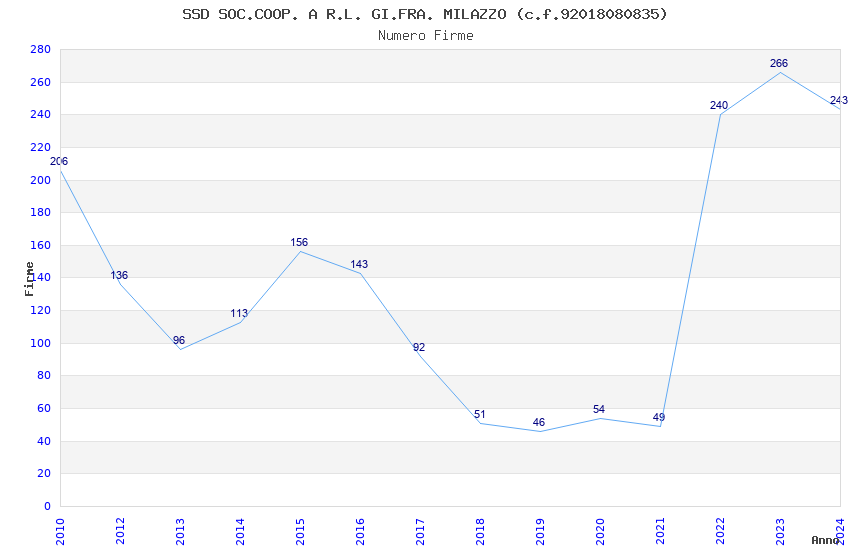Click the data label 240 for 2022
The image size is (850, 550).
719,106
